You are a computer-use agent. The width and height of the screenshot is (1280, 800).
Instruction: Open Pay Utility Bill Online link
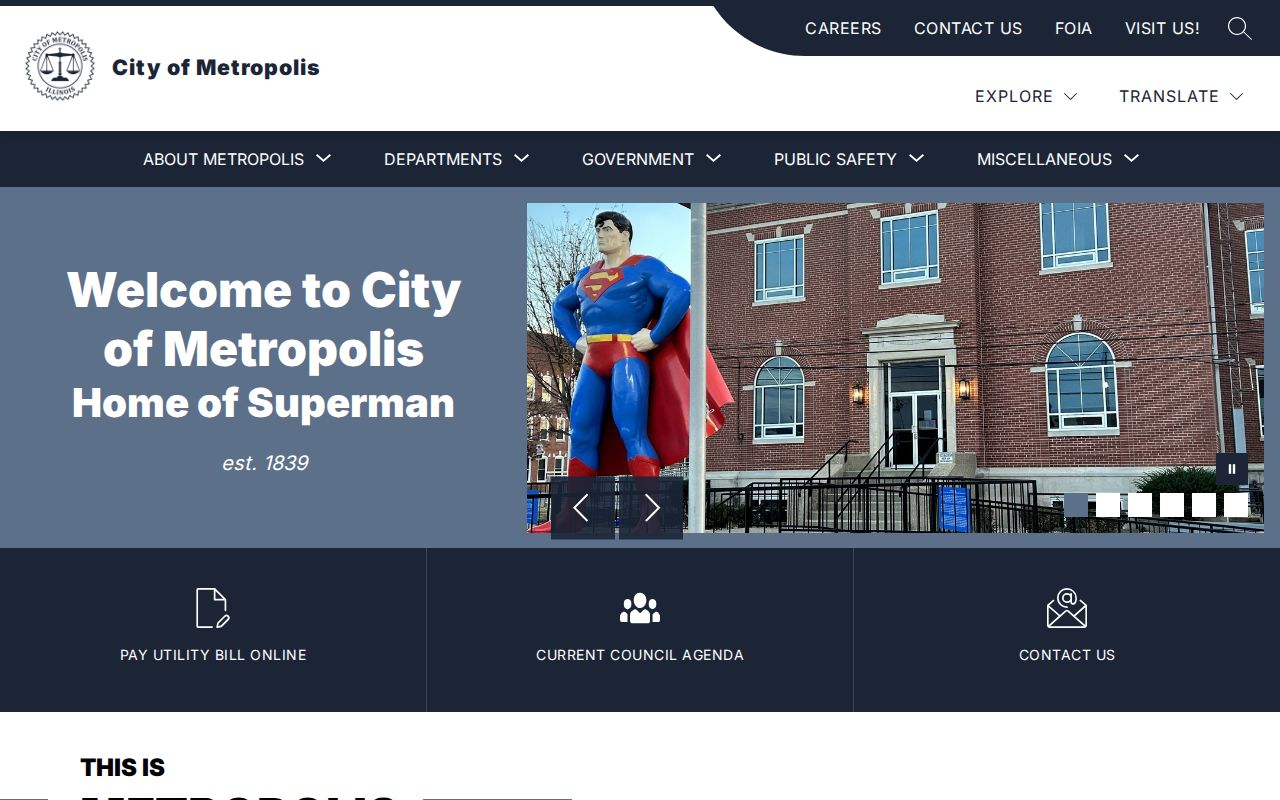pyautogui.click(x=213, y=655)
